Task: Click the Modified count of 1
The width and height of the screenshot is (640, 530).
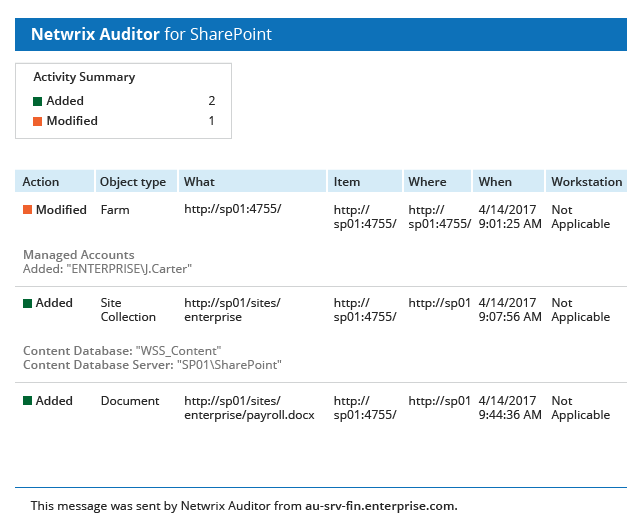Action: (211, 121)
